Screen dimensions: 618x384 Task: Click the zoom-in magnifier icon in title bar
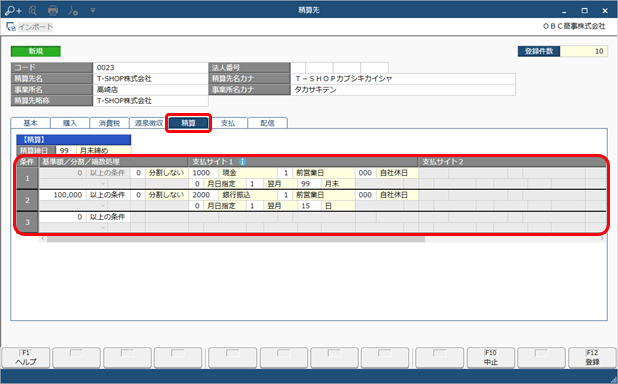(x=13, y=11)
